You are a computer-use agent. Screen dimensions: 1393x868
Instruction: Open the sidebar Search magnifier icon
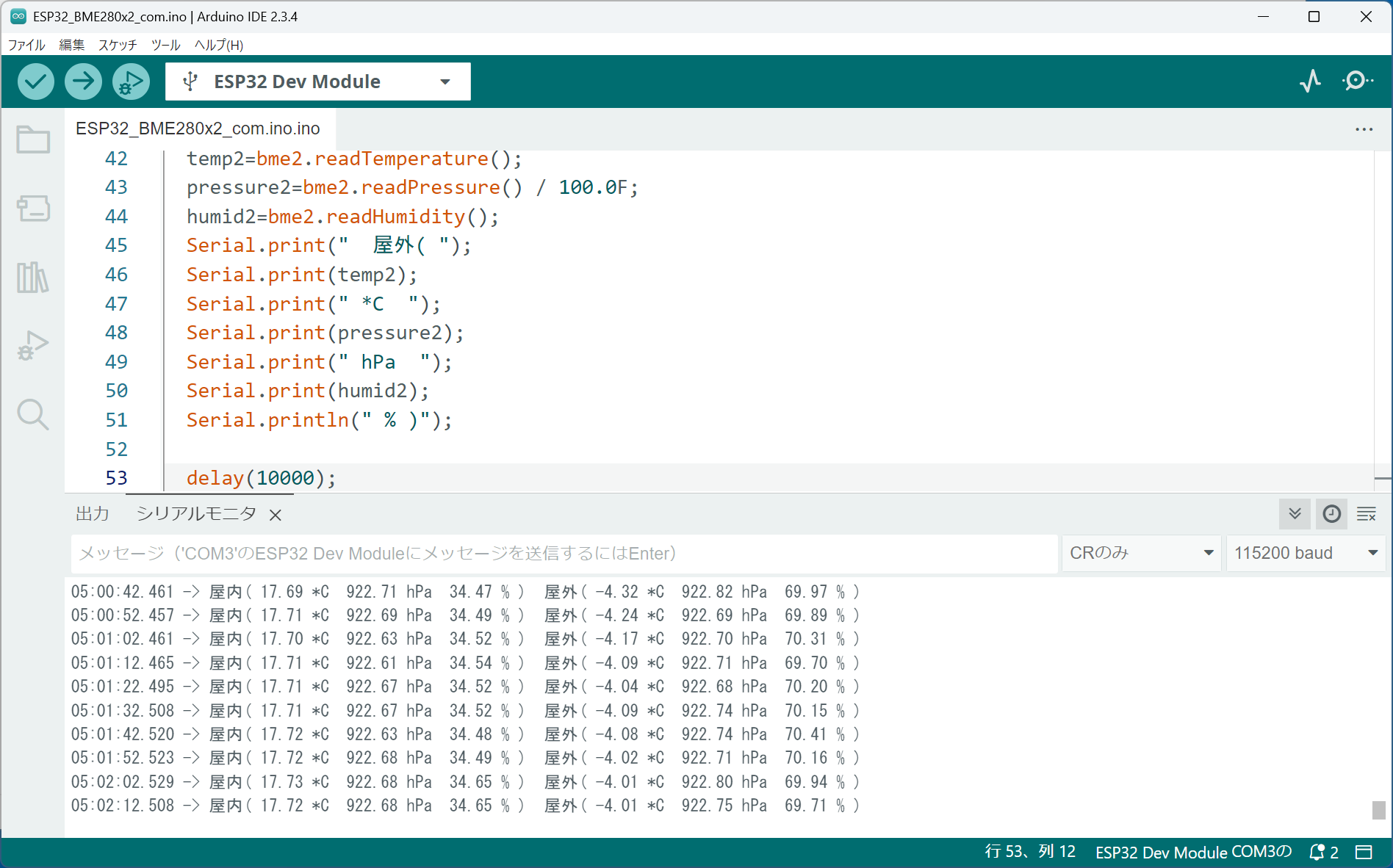(x=33, y=415)
